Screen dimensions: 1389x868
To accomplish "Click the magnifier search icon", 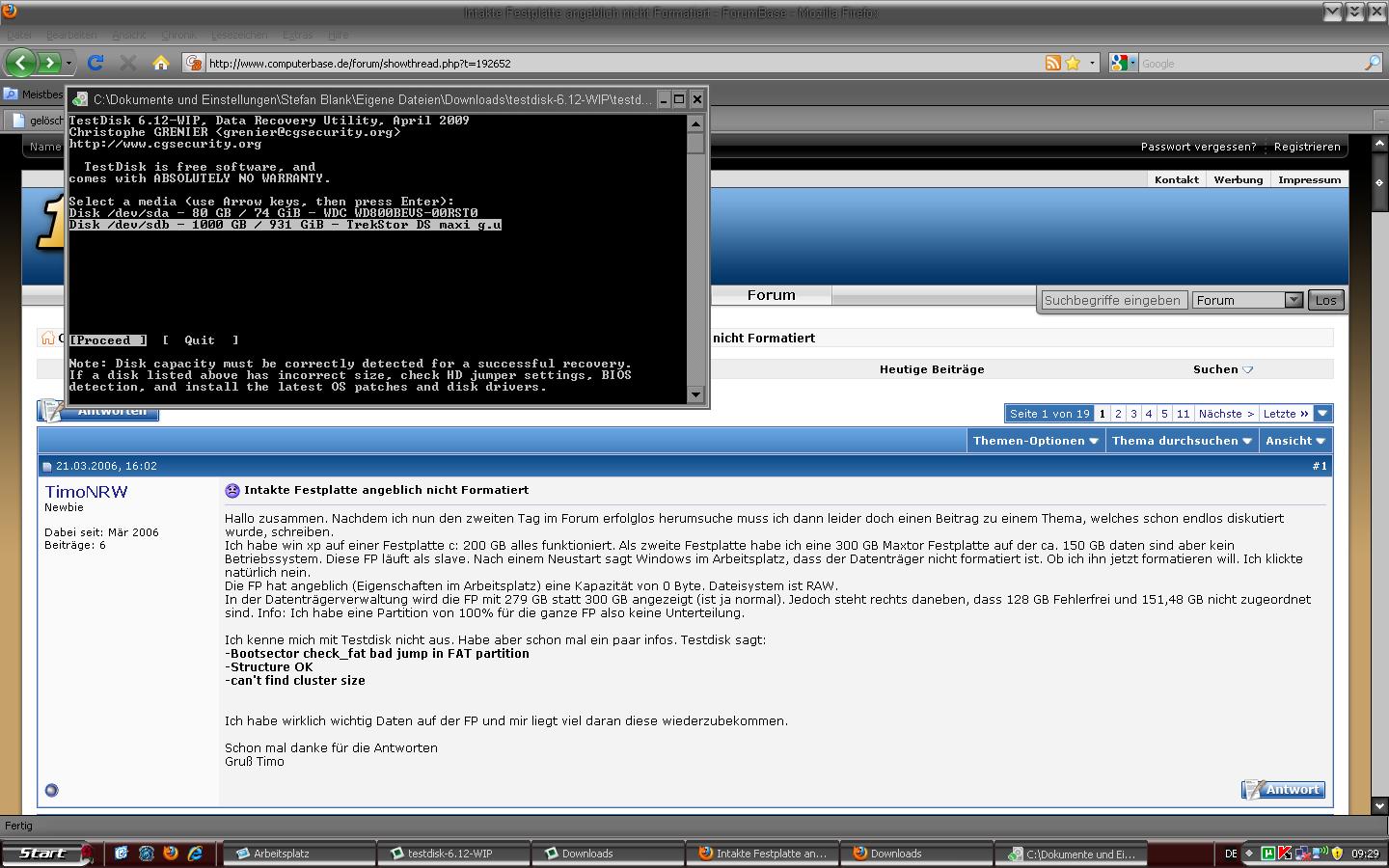I will click(1373, 63).
